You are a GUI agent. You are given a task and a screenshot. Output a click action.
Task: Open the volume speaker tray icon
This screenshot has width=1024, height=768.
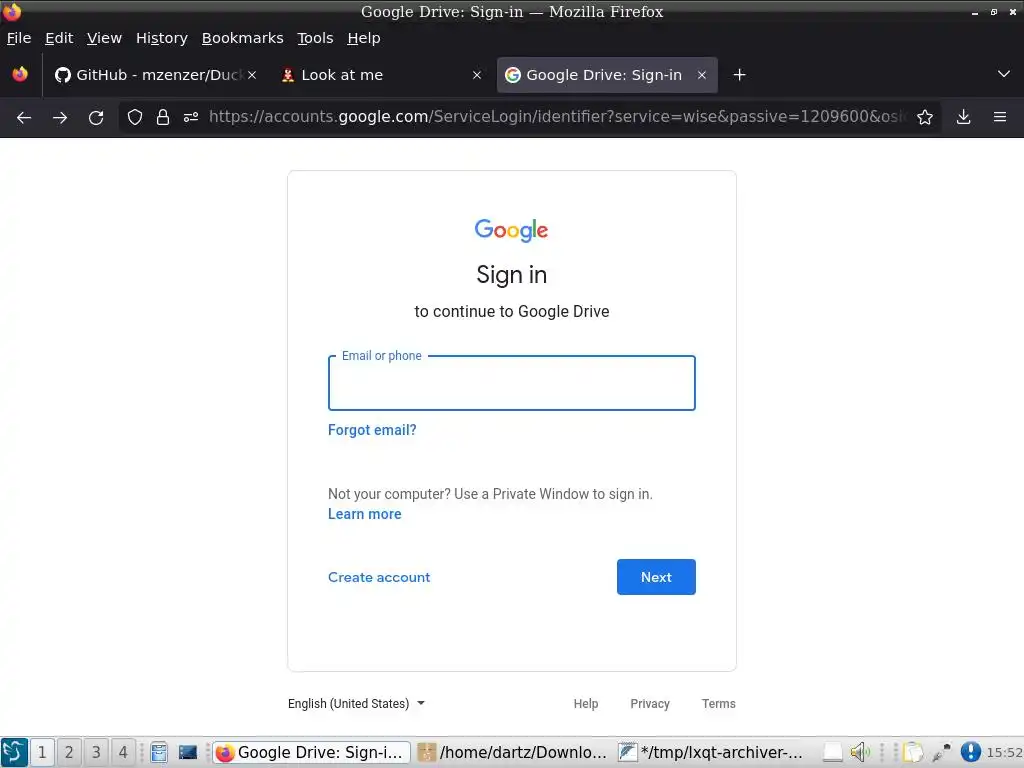click(860, 752)
